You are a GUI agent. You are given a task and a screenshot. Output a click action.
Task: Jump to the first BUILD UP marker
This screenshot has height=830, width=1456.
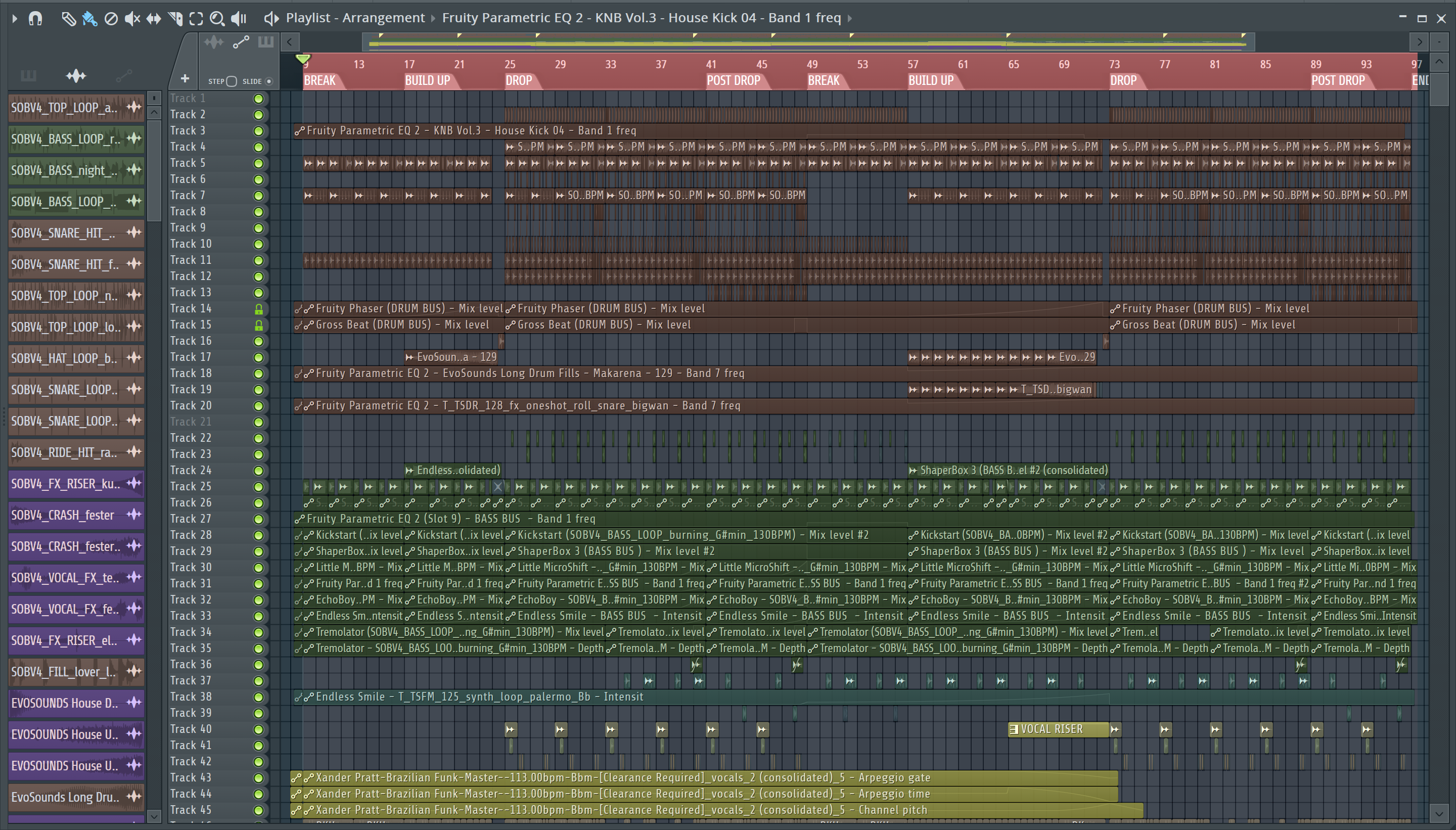428,80
